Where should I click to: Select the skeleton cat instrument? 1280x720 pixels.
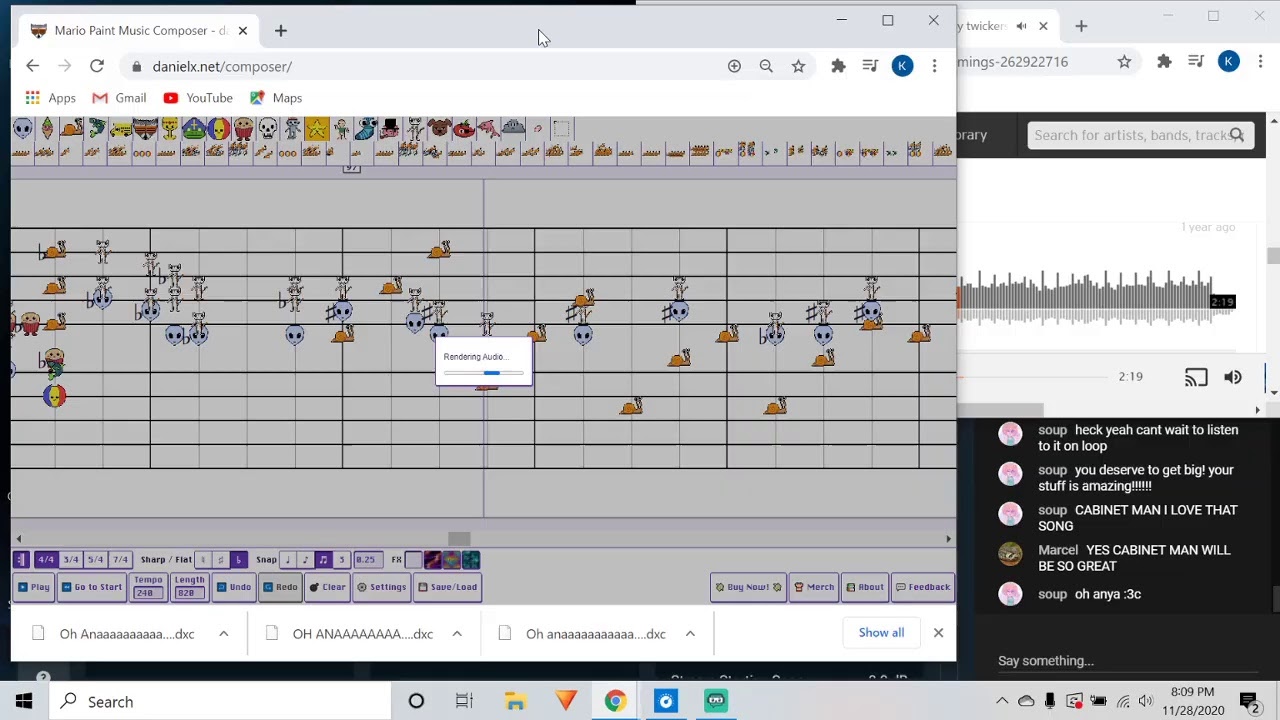click(415, 128)
